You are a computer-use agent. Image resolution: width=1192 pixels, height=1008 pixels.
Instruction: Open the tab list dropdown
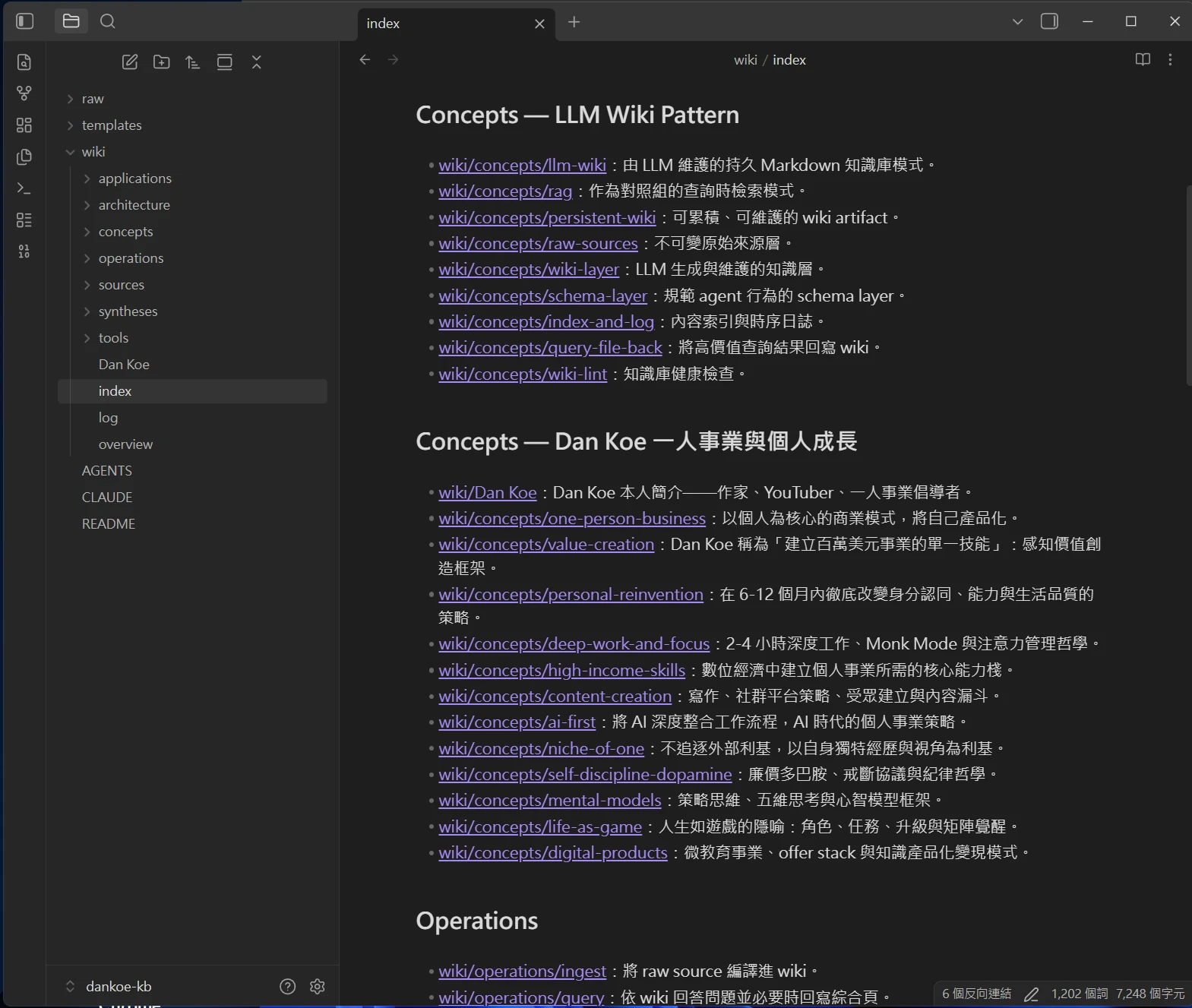coord(1018,21)
